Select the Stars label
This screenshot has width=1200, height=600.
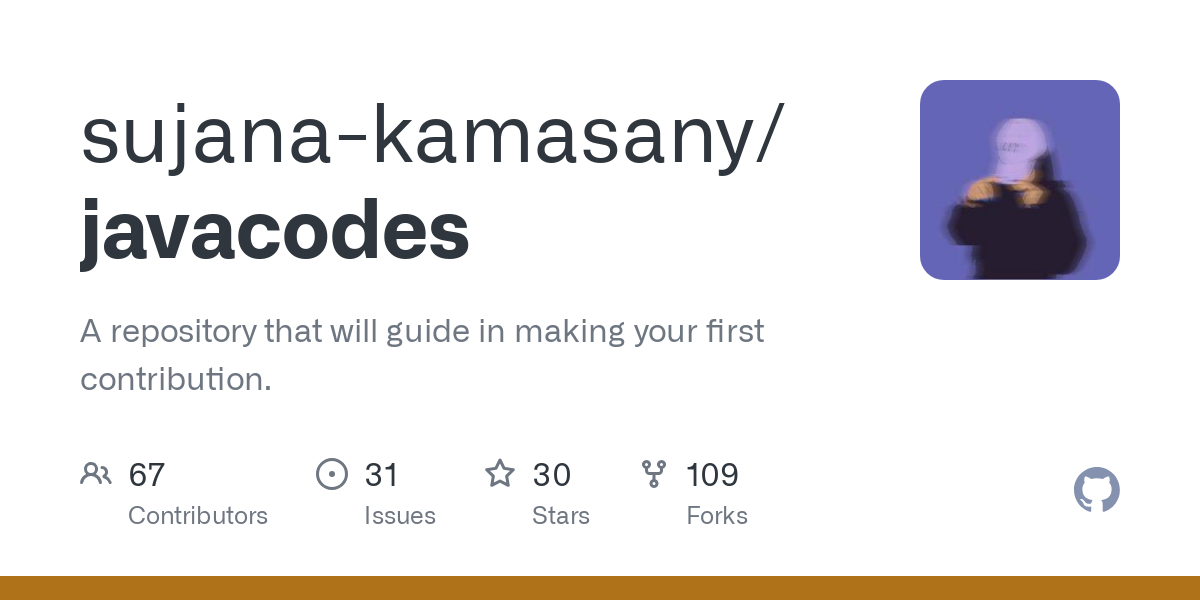point(561,516)
